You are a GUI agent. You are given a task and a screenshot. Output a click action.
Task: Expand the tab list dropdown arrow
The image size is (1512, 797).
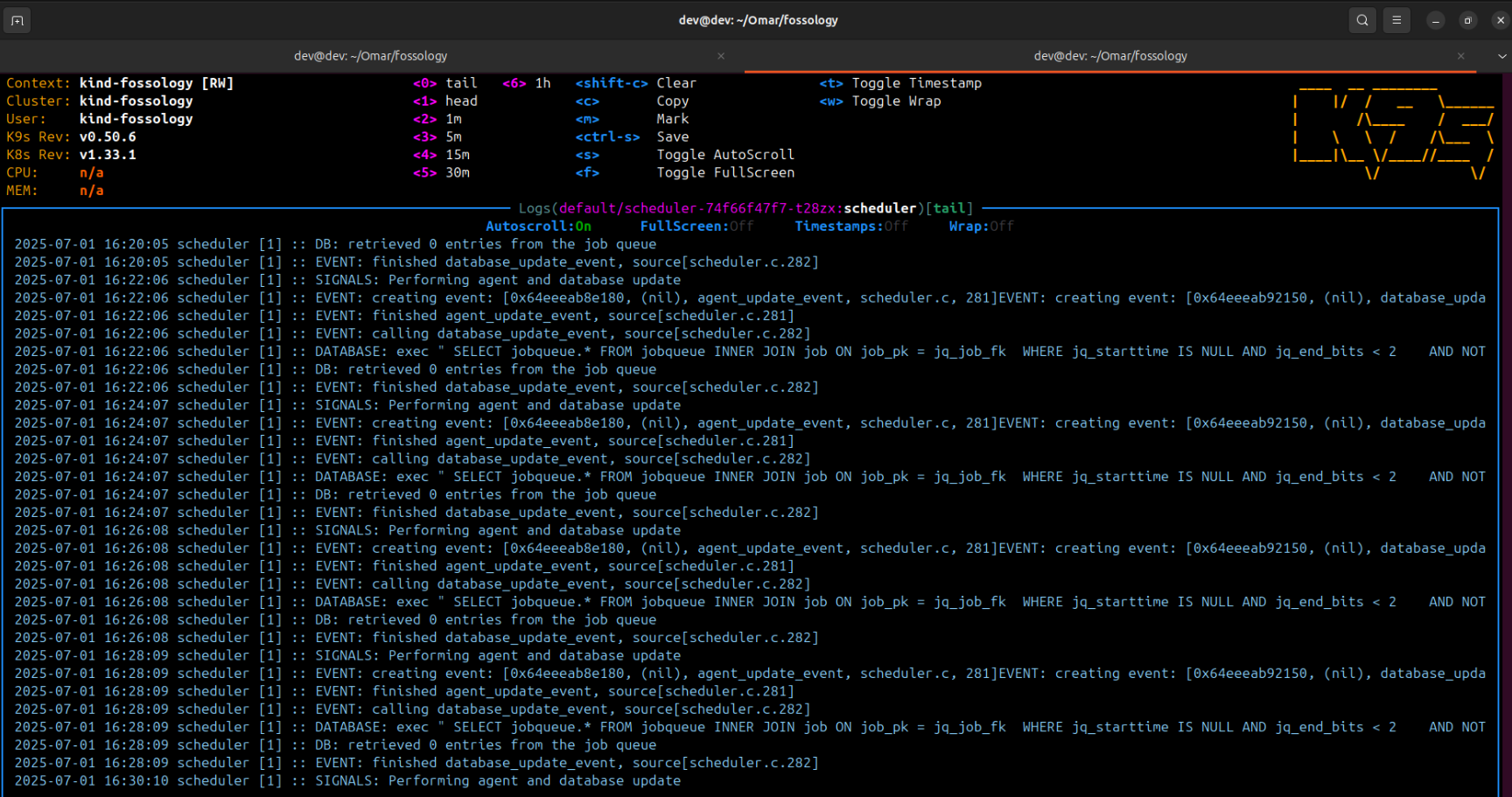(x=1501, y=56)
